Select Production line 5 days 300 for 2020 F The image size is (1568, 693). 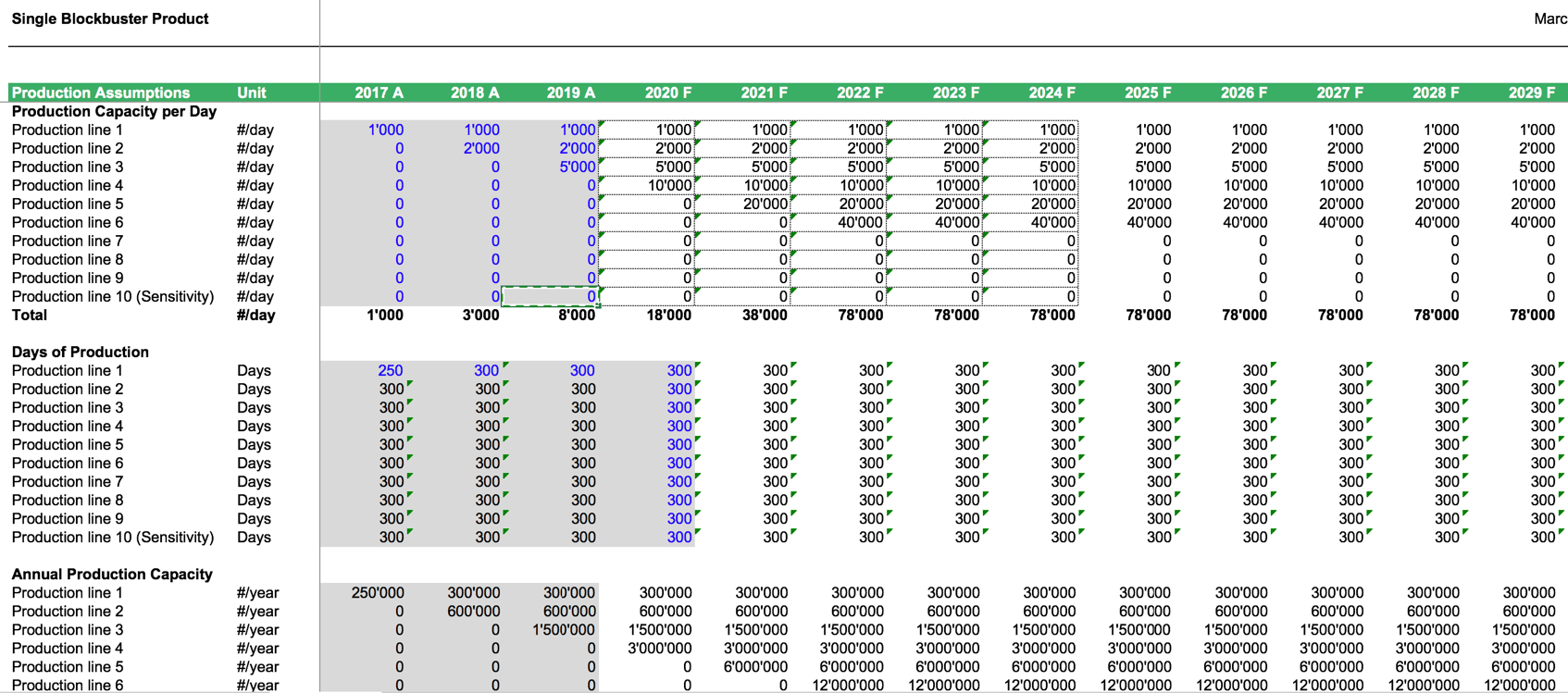click(679, 444)
